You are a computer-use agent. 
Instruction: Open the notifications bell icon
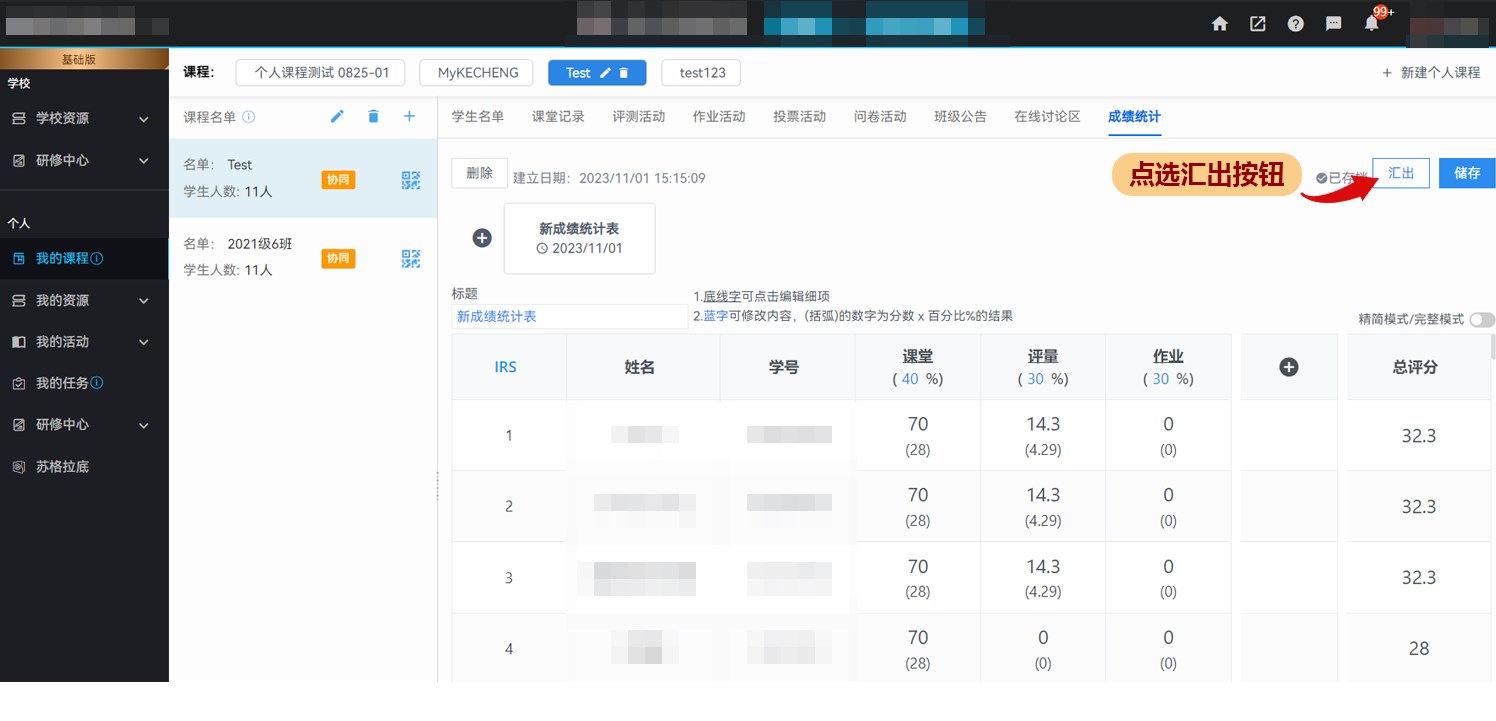[x=1371, y=24]
